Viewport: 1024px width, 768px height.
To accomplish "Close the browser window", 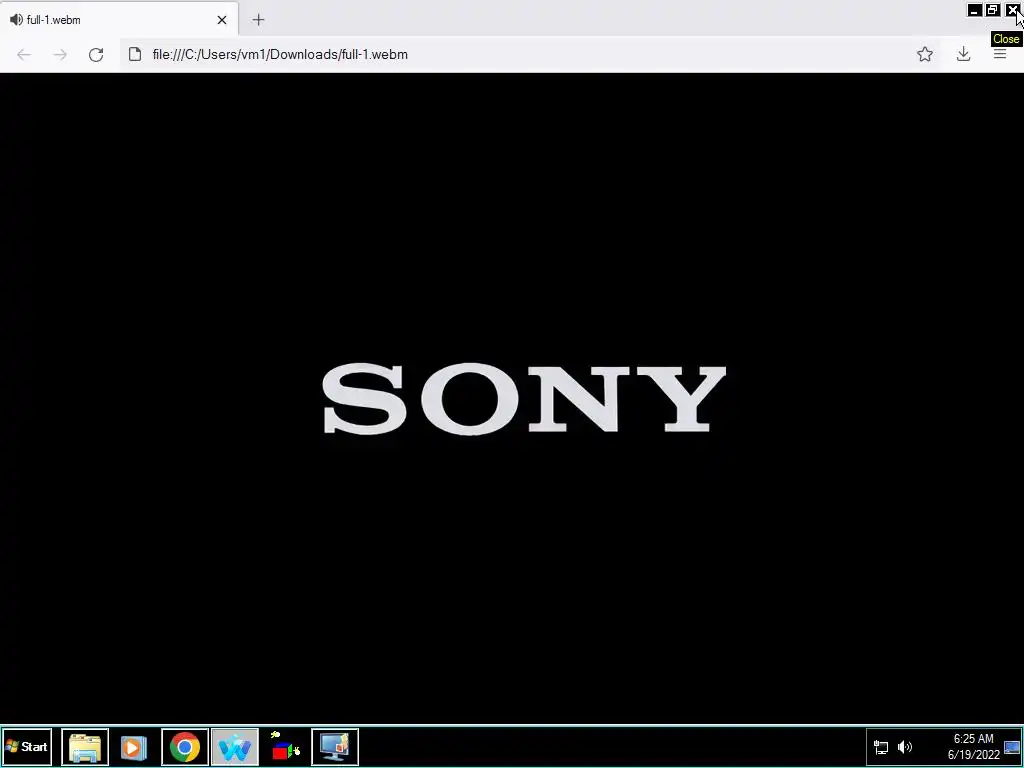I will pos(1012,10).
